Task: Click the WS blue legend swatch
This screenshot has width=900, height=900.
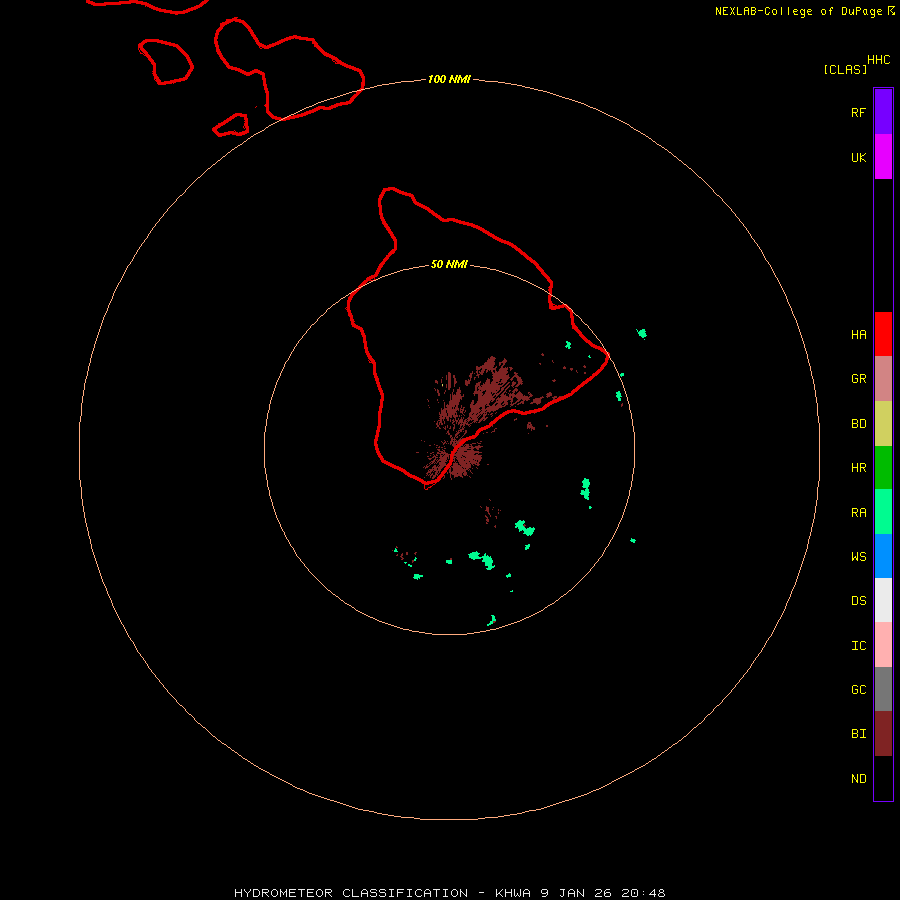Action: tap(883, 556)
